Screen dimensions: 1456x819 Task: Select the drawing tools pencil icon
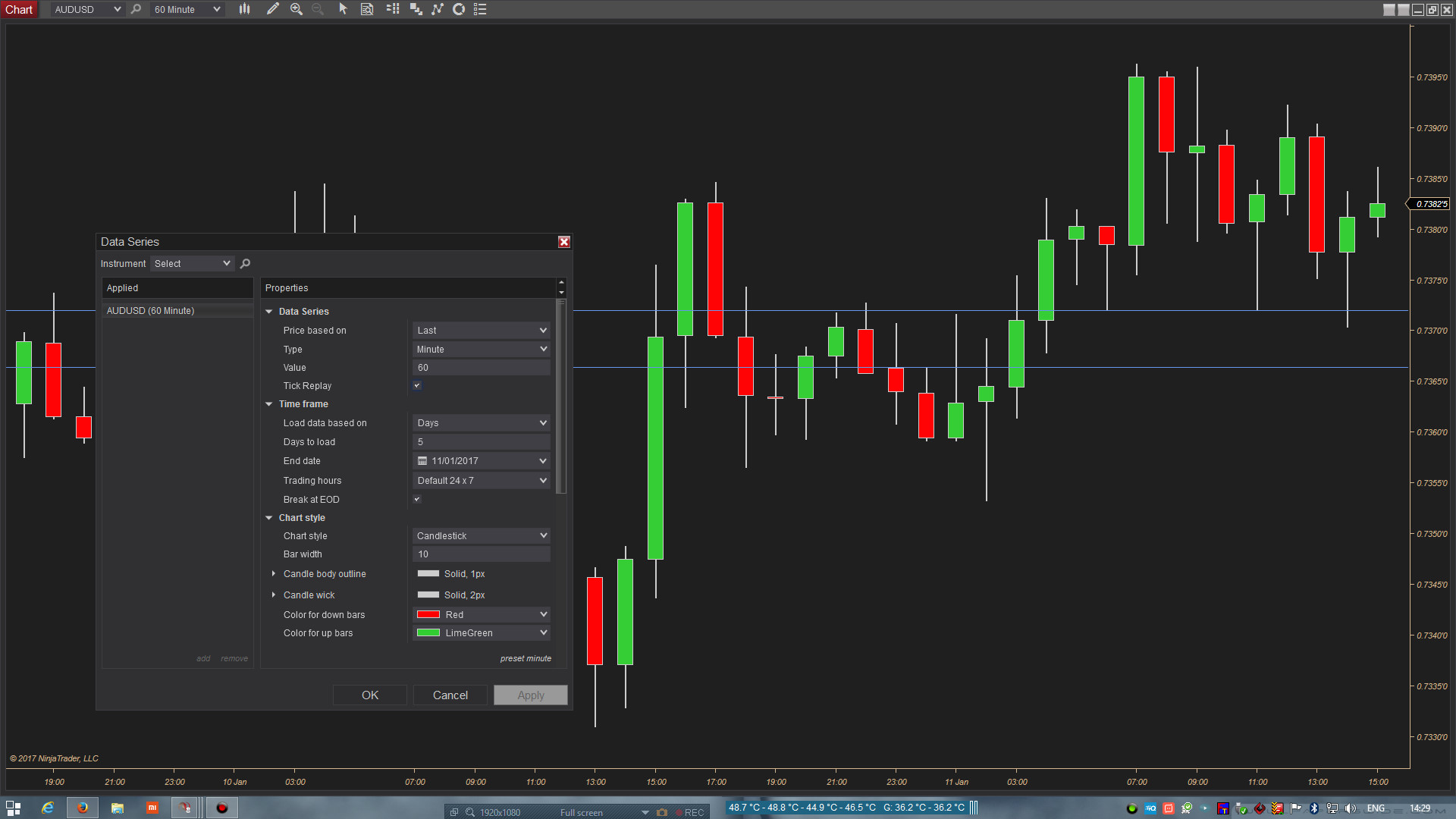(272, 9)
